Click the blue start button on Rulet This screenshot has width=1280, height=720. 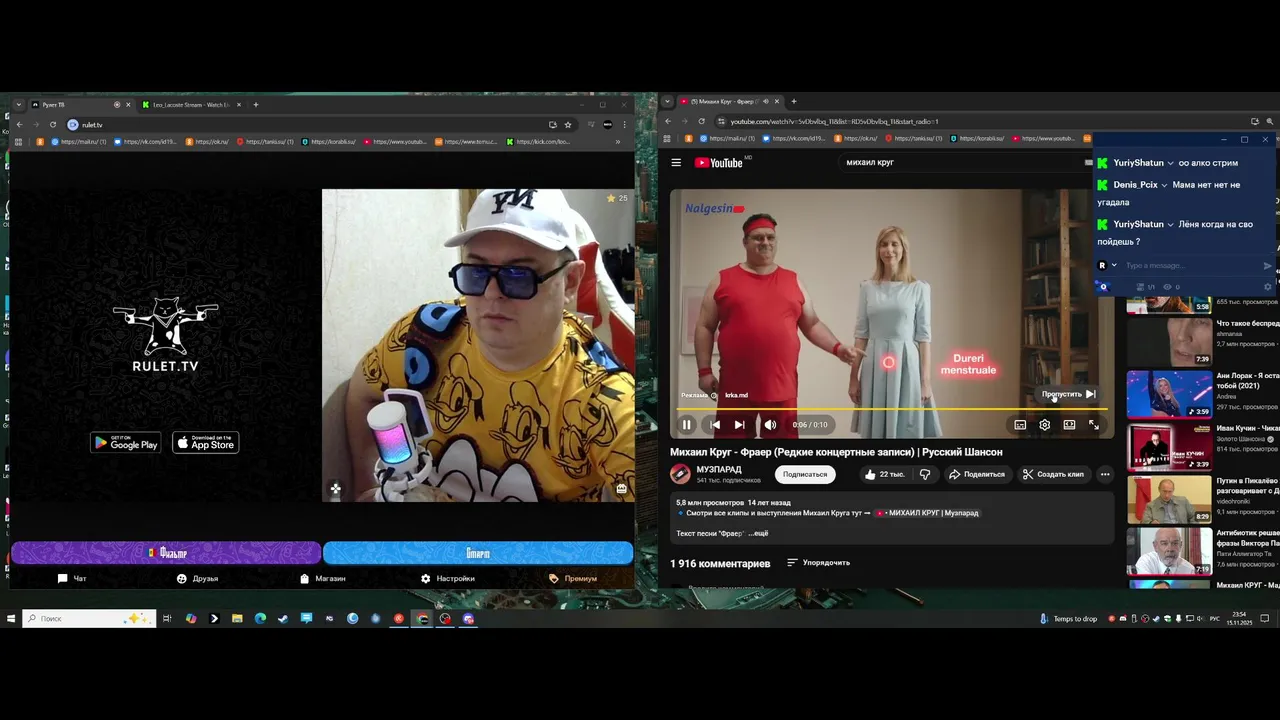[478, 553]
